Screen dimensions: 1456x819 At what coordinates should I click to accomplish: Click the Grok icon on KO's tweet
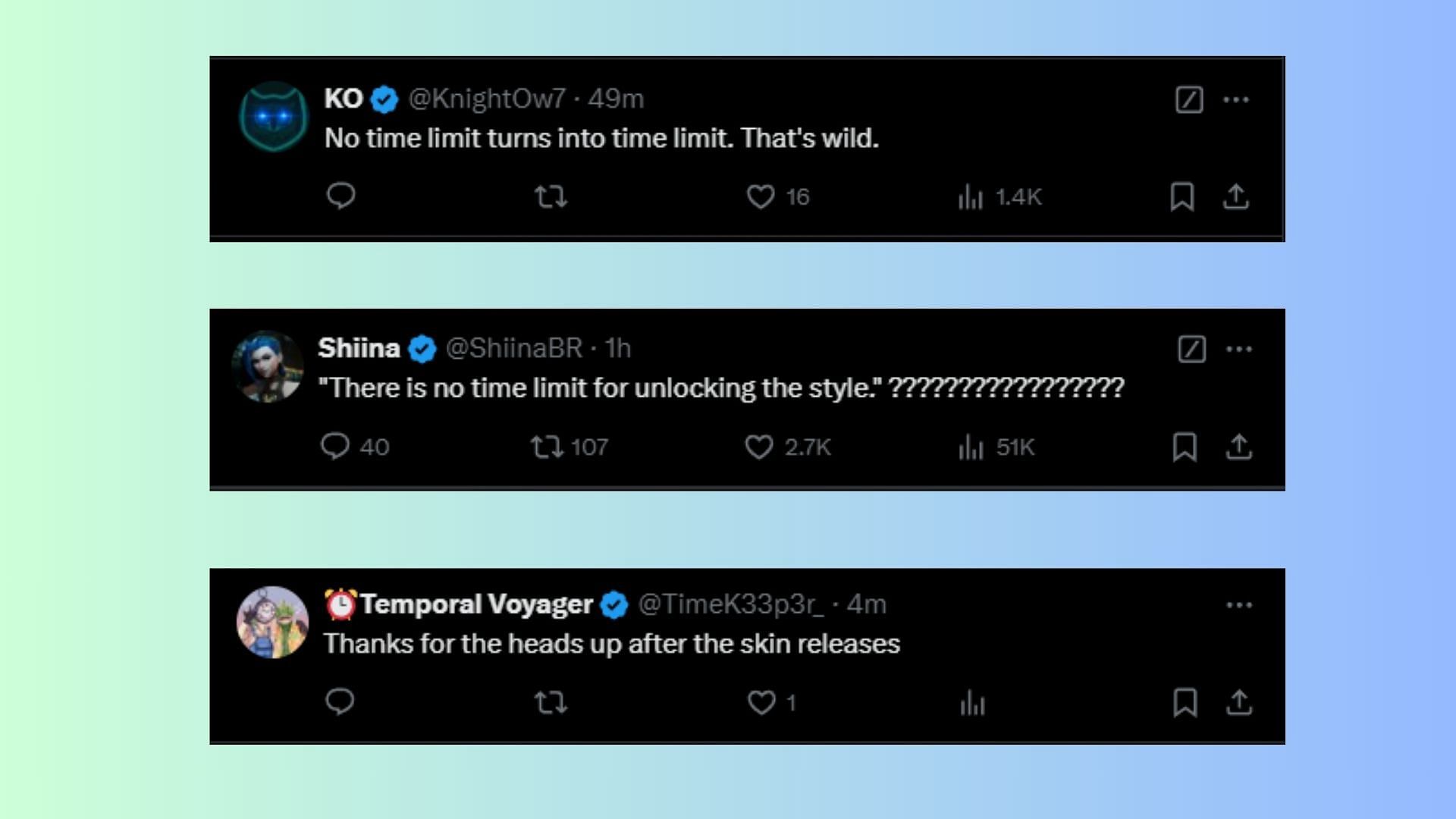click(x=1189, y=99)
